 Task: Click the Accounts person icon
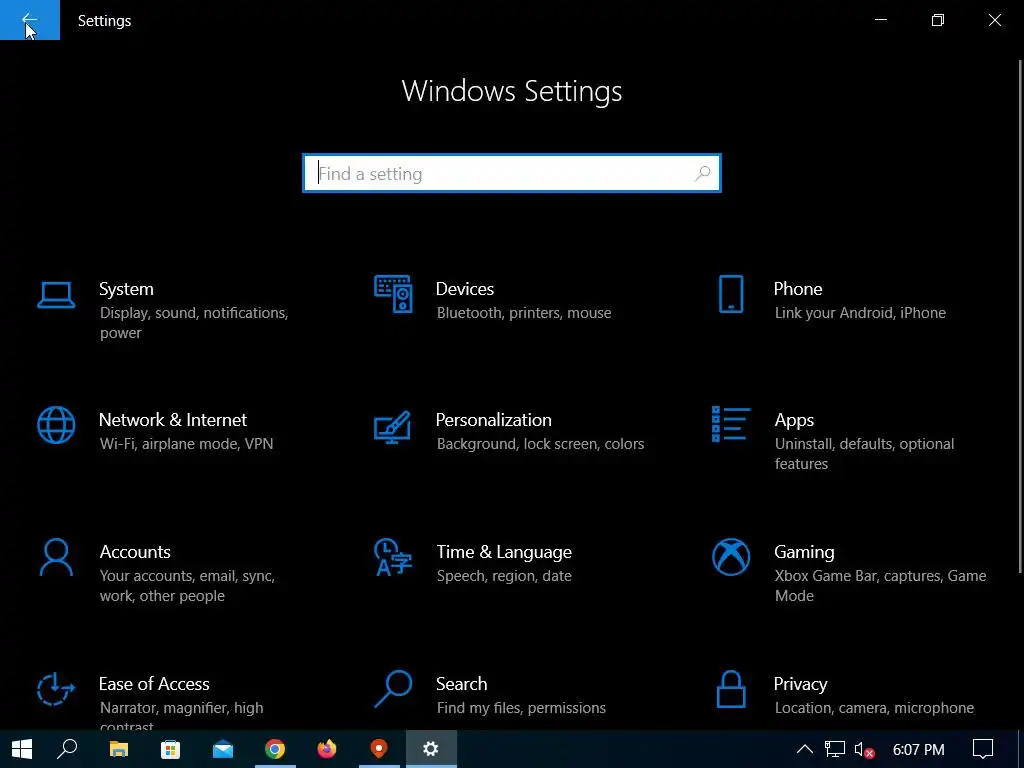[x=56, y=557]
